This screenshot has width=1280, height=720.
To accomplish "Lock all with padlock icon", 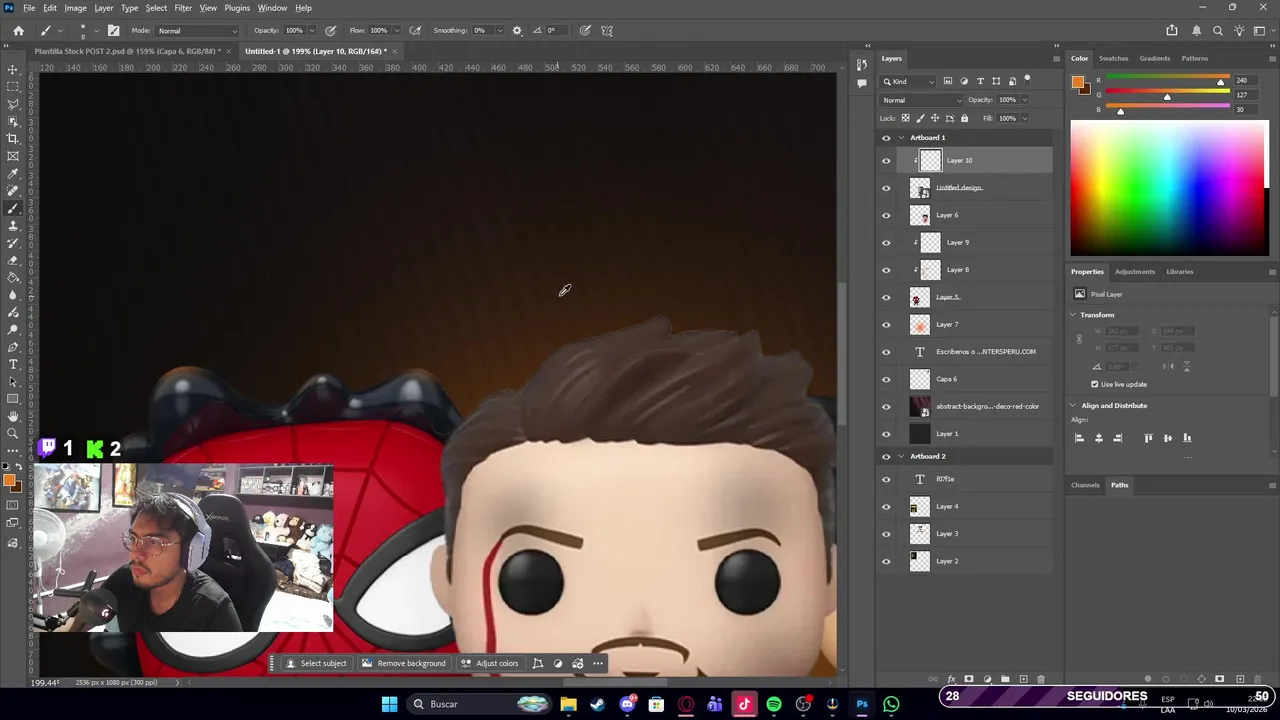I will (x=964, y=118).
